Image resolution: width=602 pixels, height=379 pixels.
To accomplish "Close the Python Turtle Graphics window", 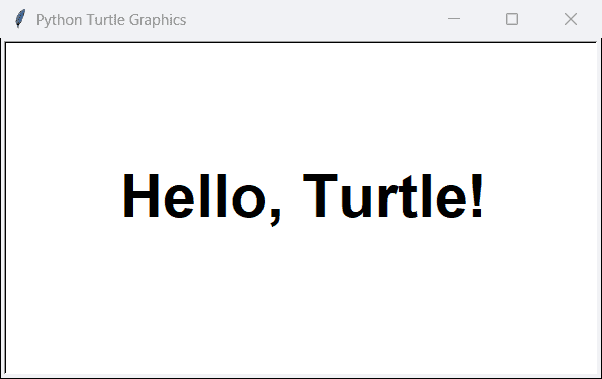I will coord(571,19).
